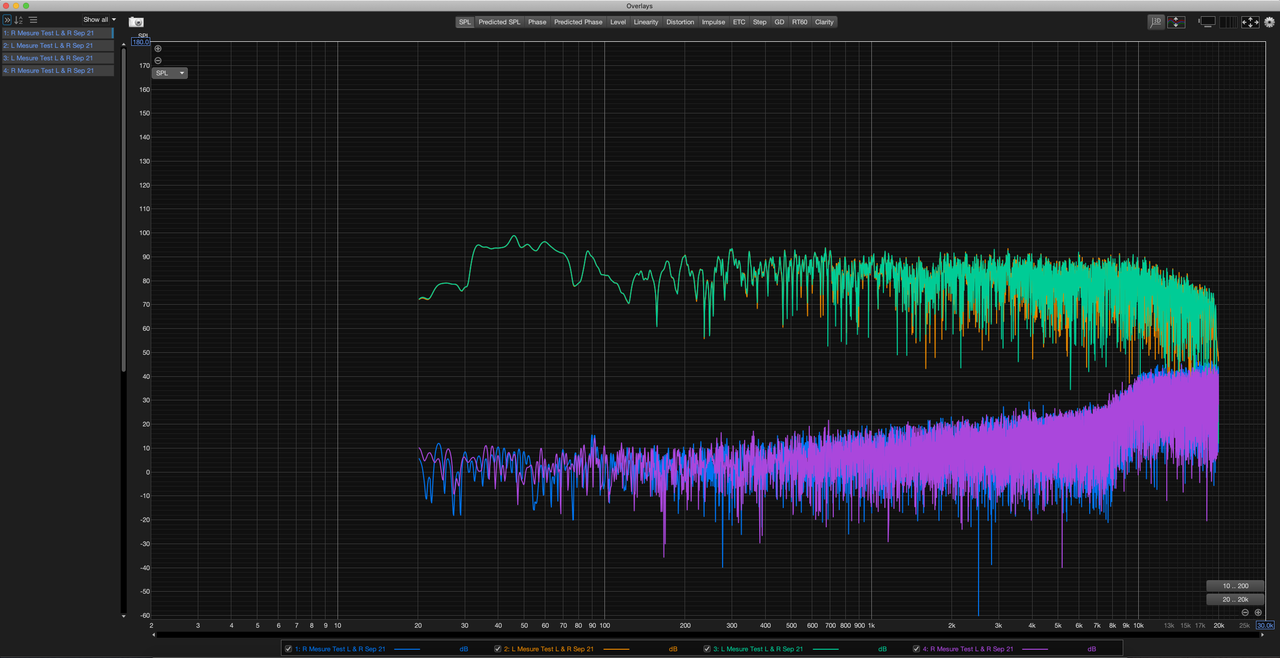
Task: Open the list options hamburger icon
Action: (x=32, y=20)
